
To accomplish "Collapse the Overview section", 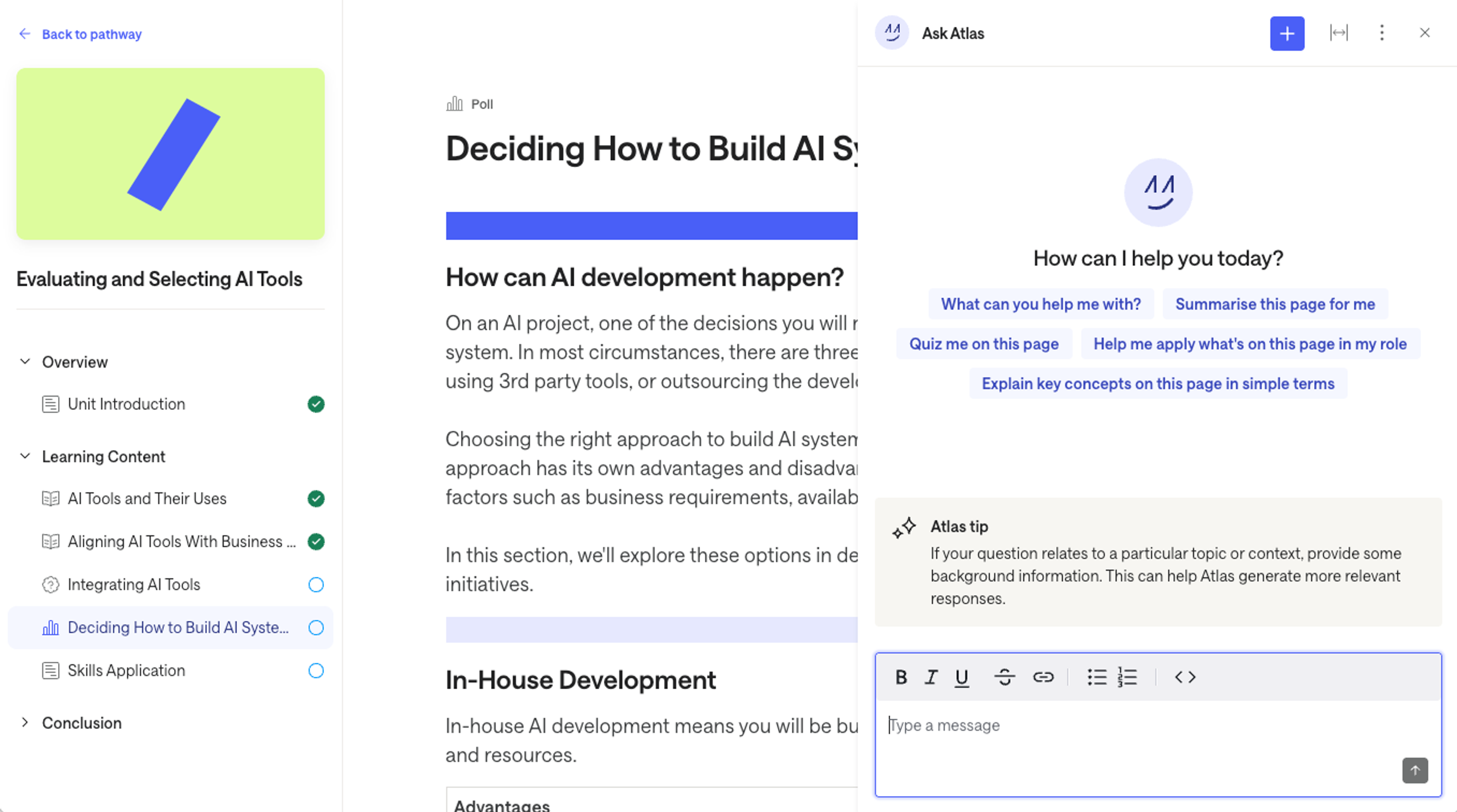I will [25, 362].
